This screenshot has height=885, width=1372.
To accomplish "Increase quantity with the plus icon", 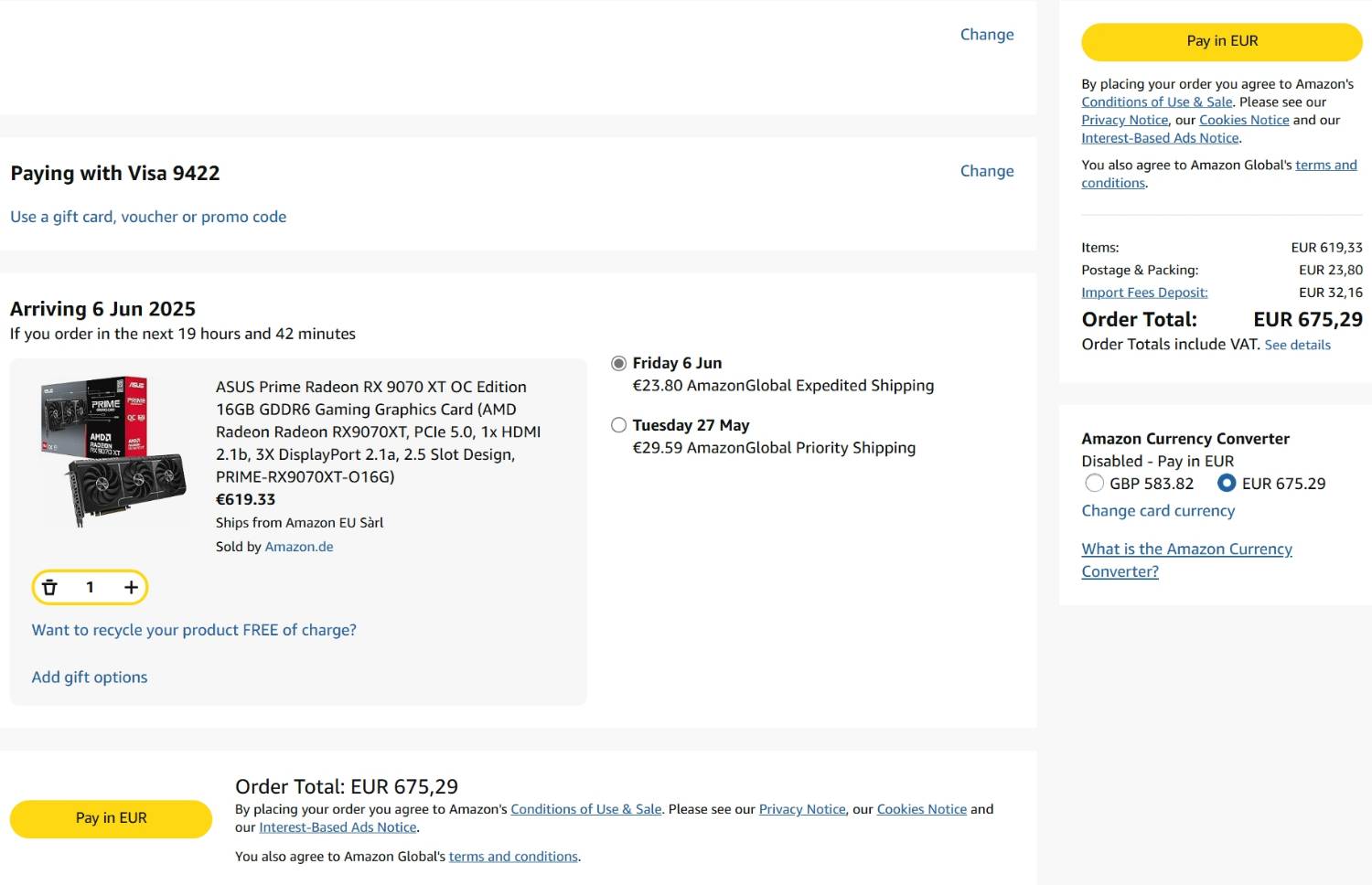I will pyautogui.click(x=131, y=587).
